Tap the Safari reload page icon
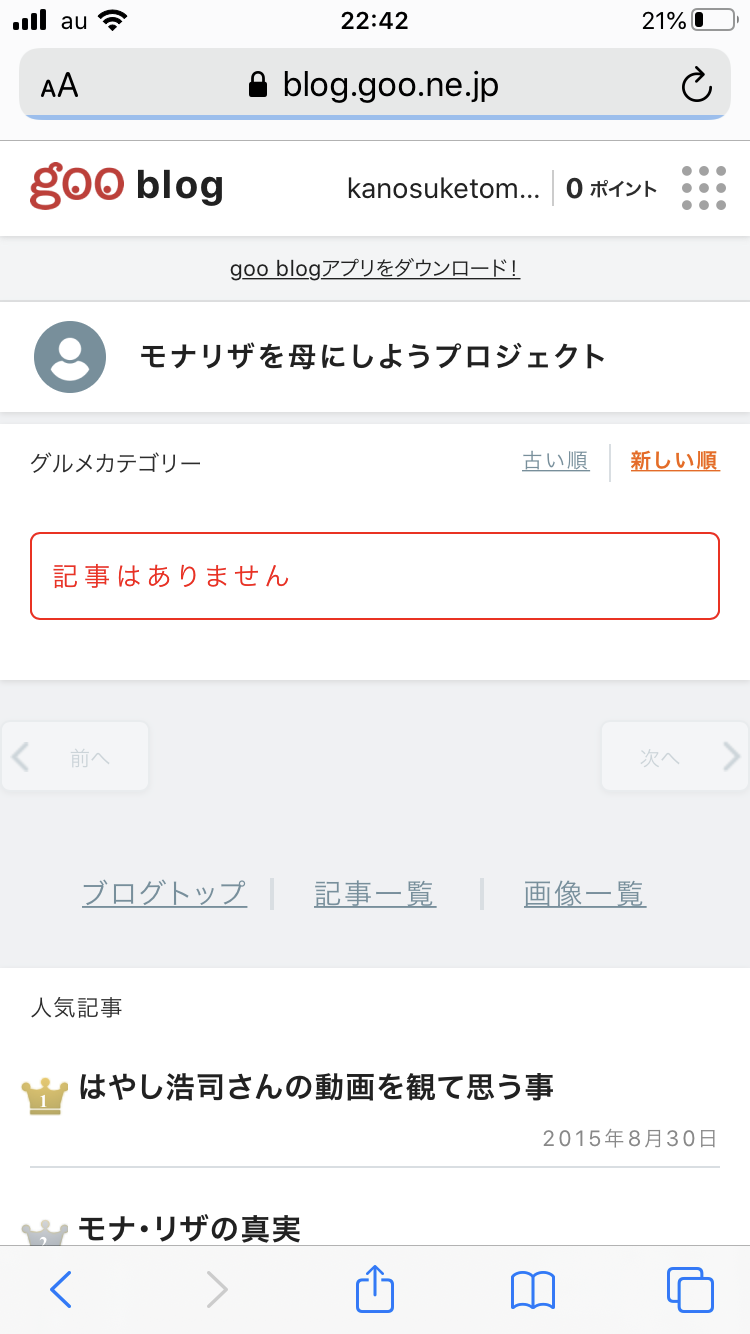Viewport: 750px width, 1334px height. tap(696, 85)
